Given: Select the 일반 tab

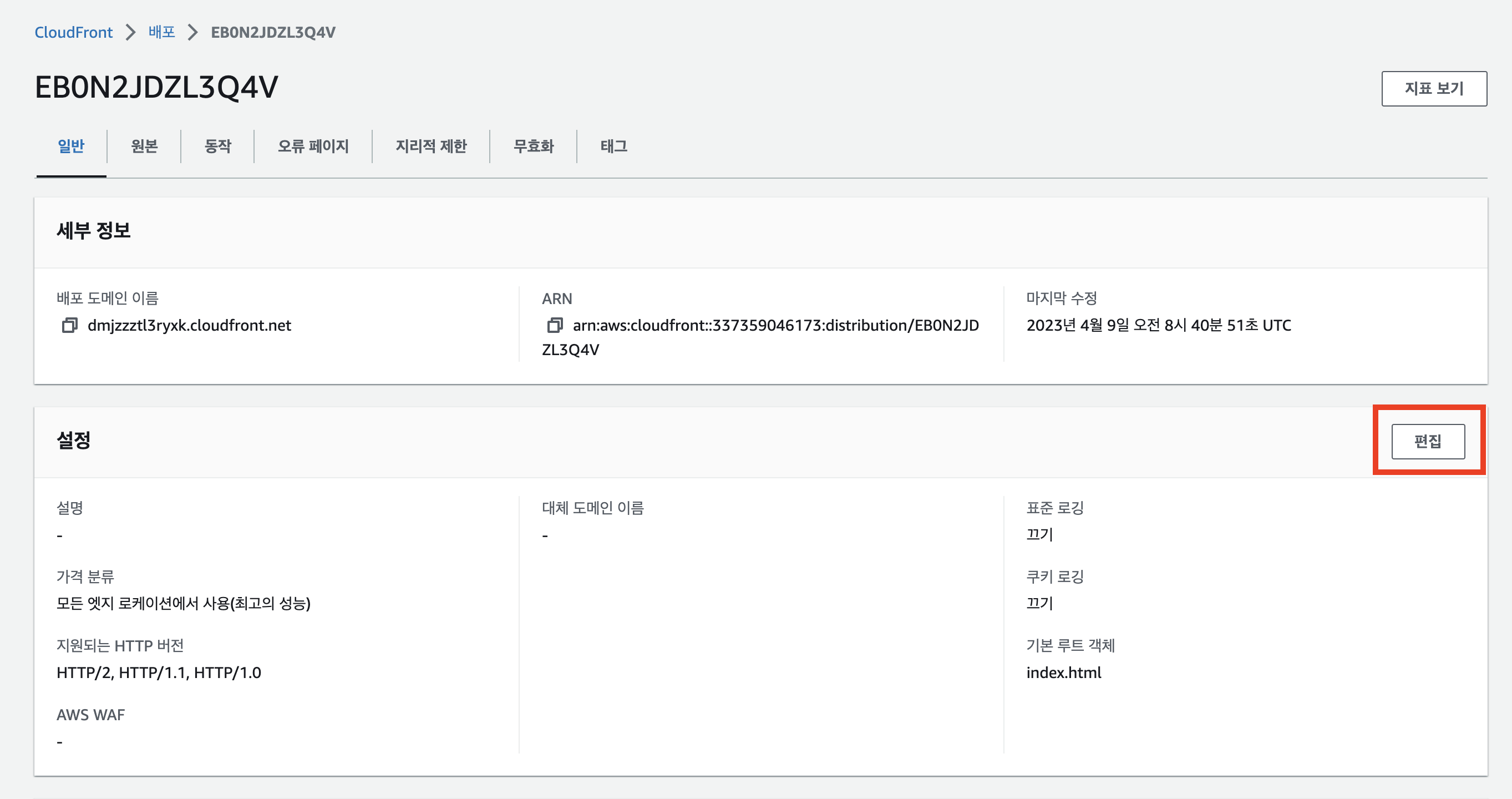Looking at the screenshot, I should point(71,145).
